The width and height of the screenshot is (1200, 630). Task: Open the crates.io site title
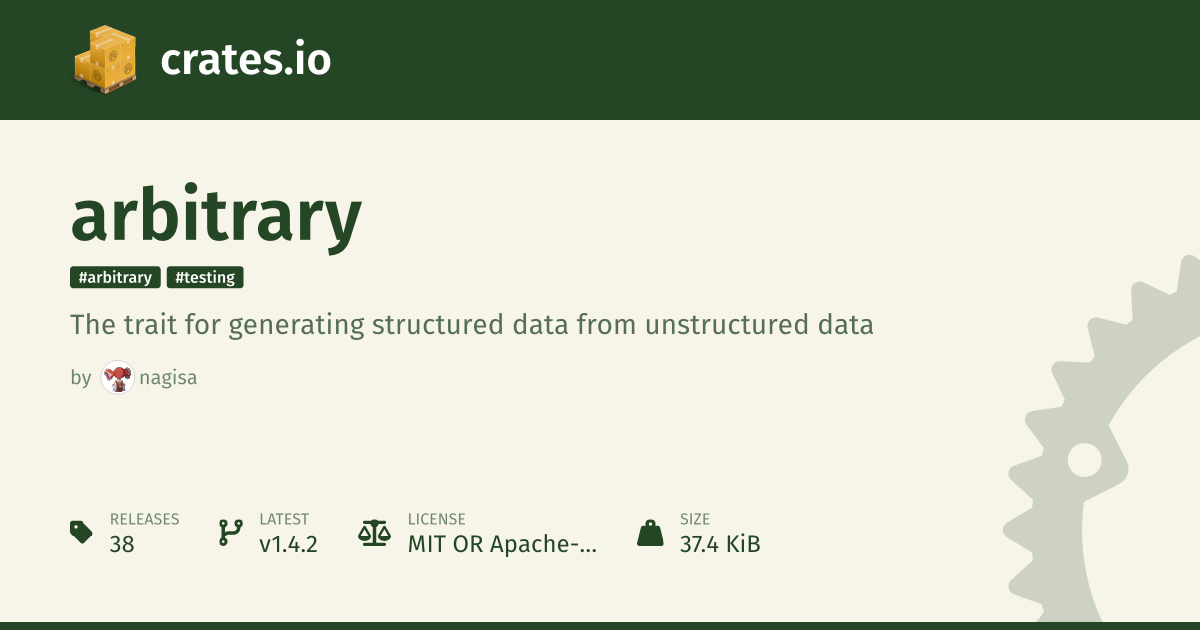point(245,60)
